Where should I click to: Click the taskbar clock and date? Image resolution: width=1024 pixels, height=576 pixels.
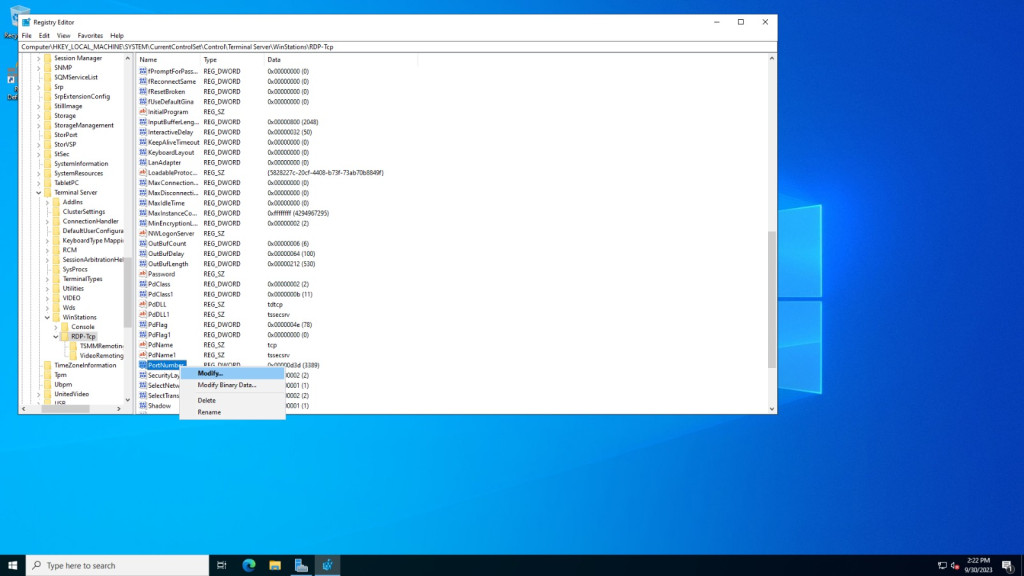click(x=978, y=566)
